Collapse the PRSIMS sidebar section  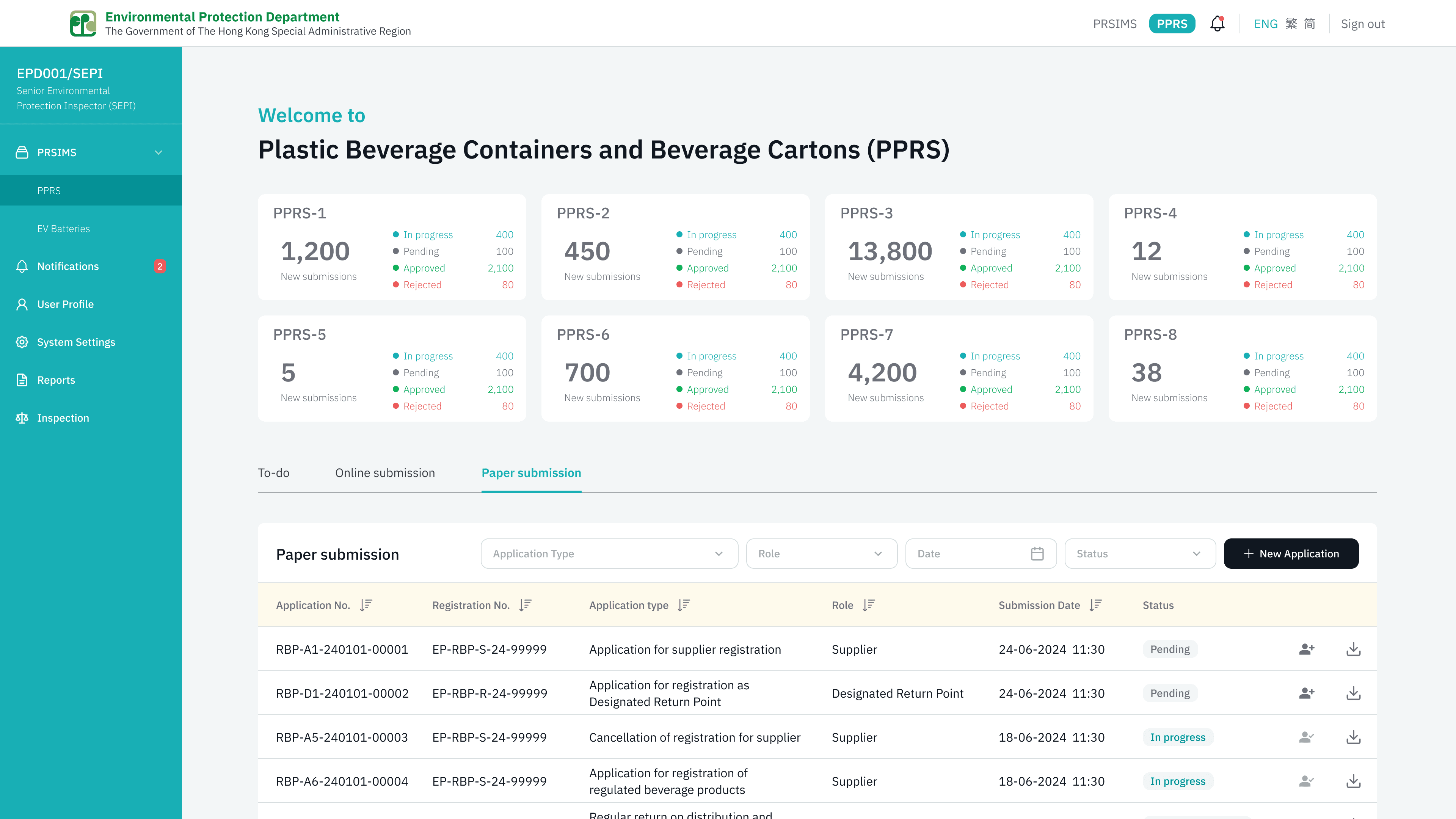158,152
